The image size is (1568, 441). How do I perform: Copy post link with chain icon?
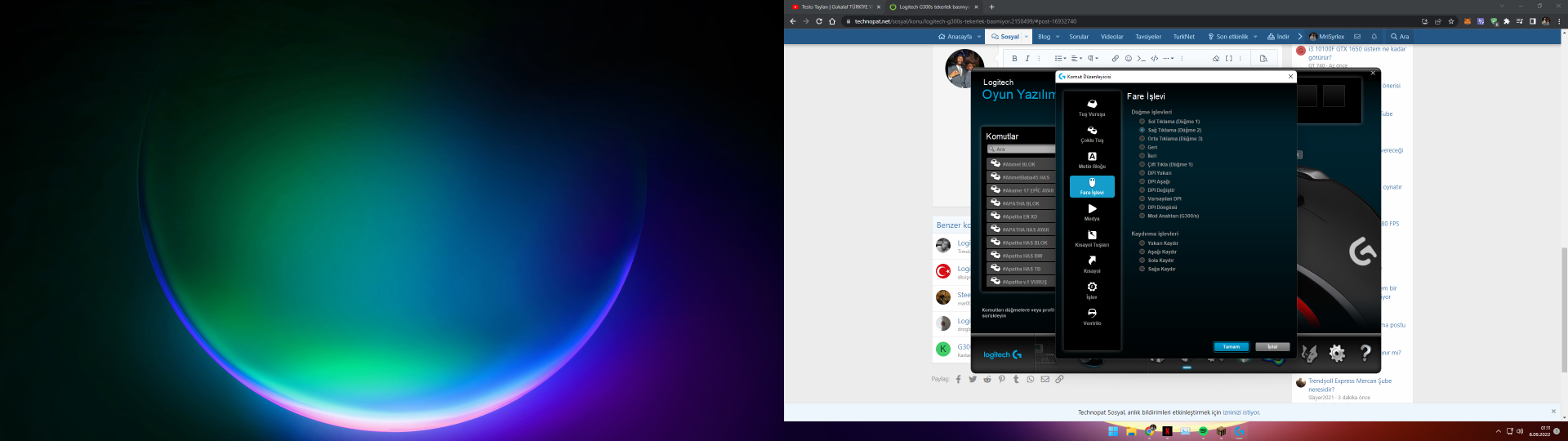1059,379
